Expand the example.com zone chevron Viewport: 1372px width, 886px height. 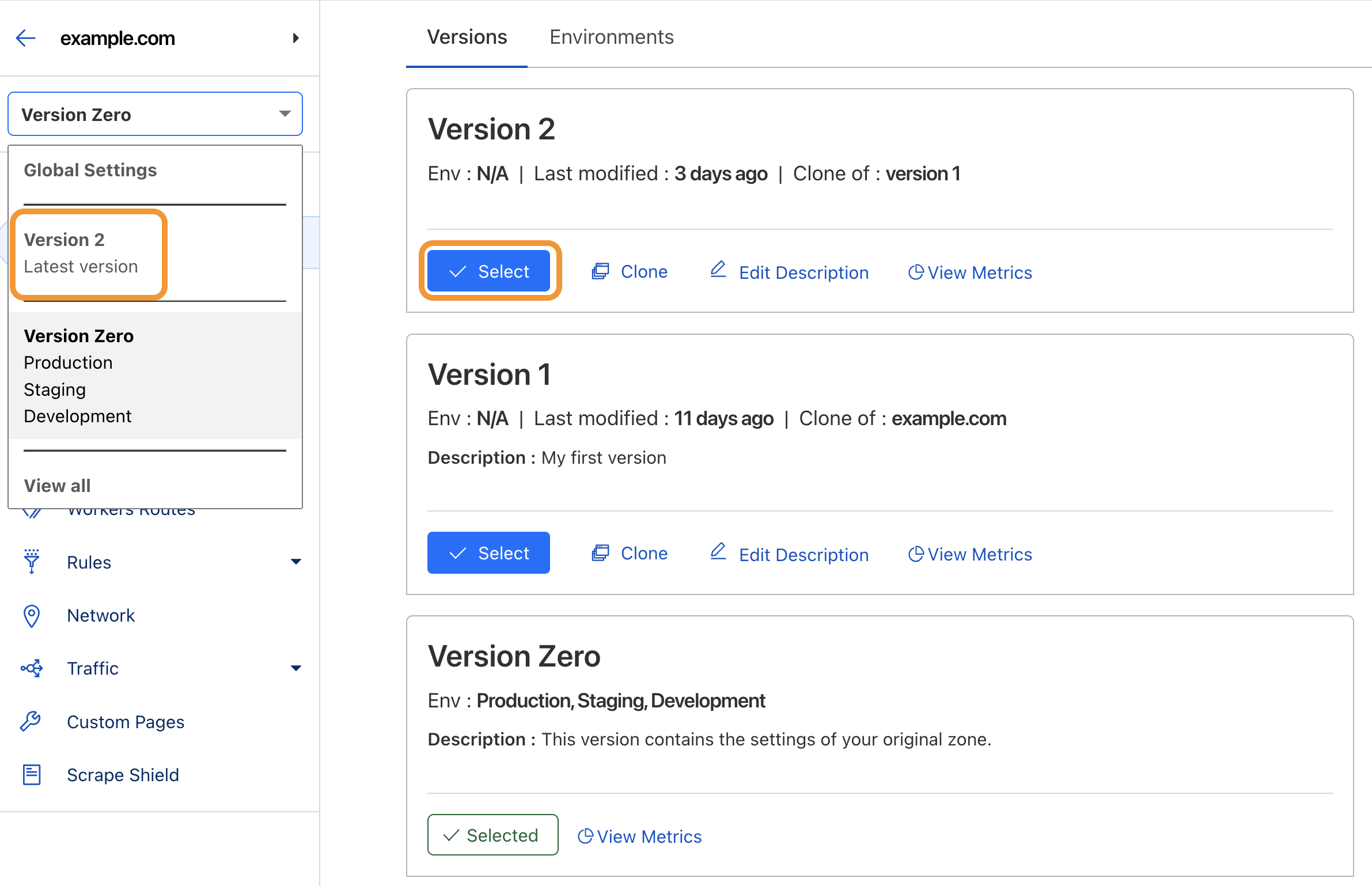click(295, 38)
